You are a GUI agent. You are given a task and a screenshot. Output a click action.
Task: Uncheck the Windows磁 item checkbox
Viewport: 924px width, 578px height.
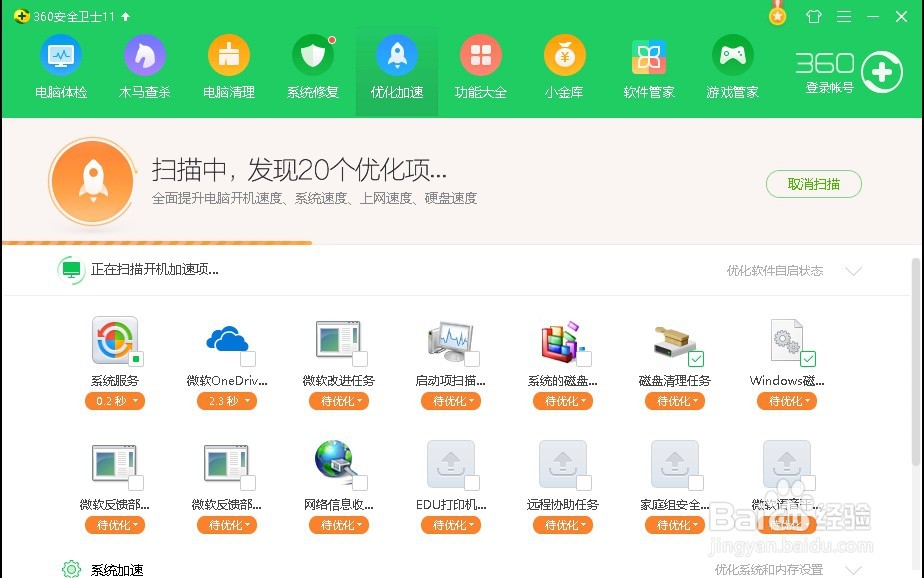click(x=808, y=358)
